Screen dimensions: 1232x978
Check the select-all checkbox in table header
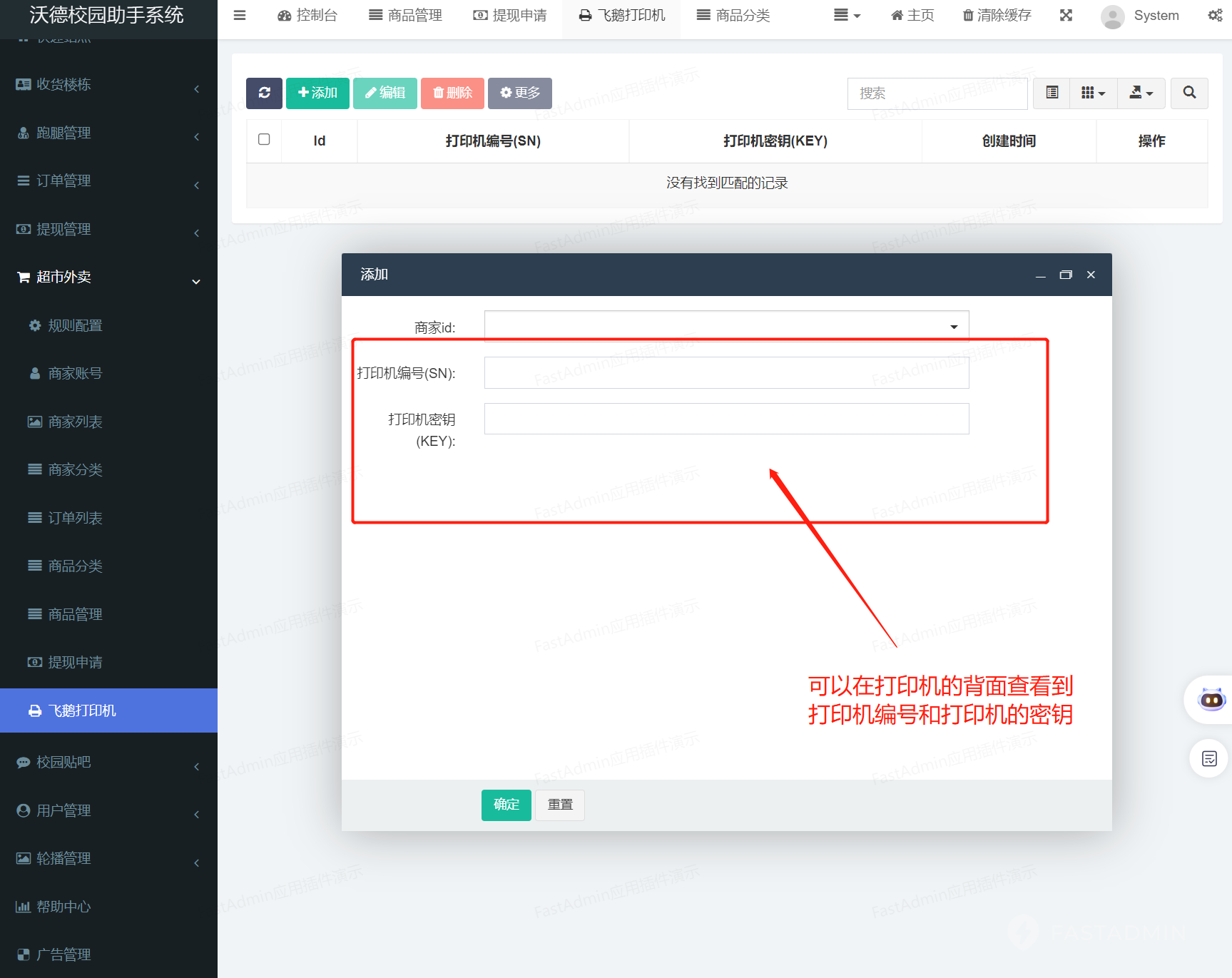tap(264, 140)
